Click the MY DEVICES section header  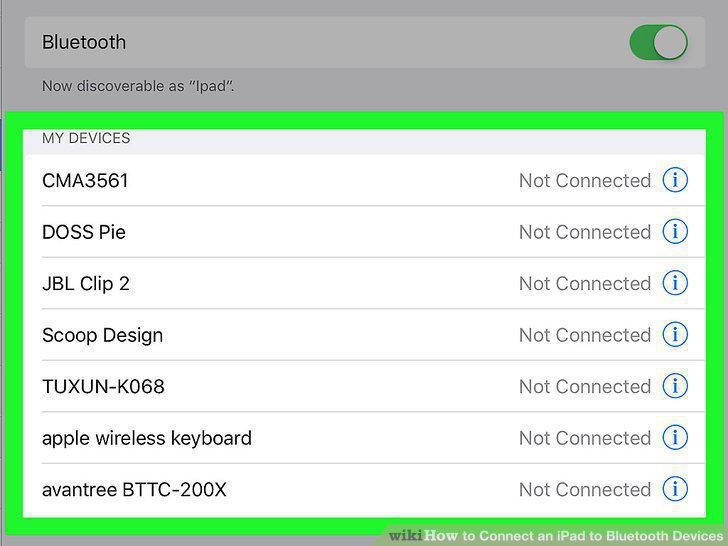(x=86, y=138)
